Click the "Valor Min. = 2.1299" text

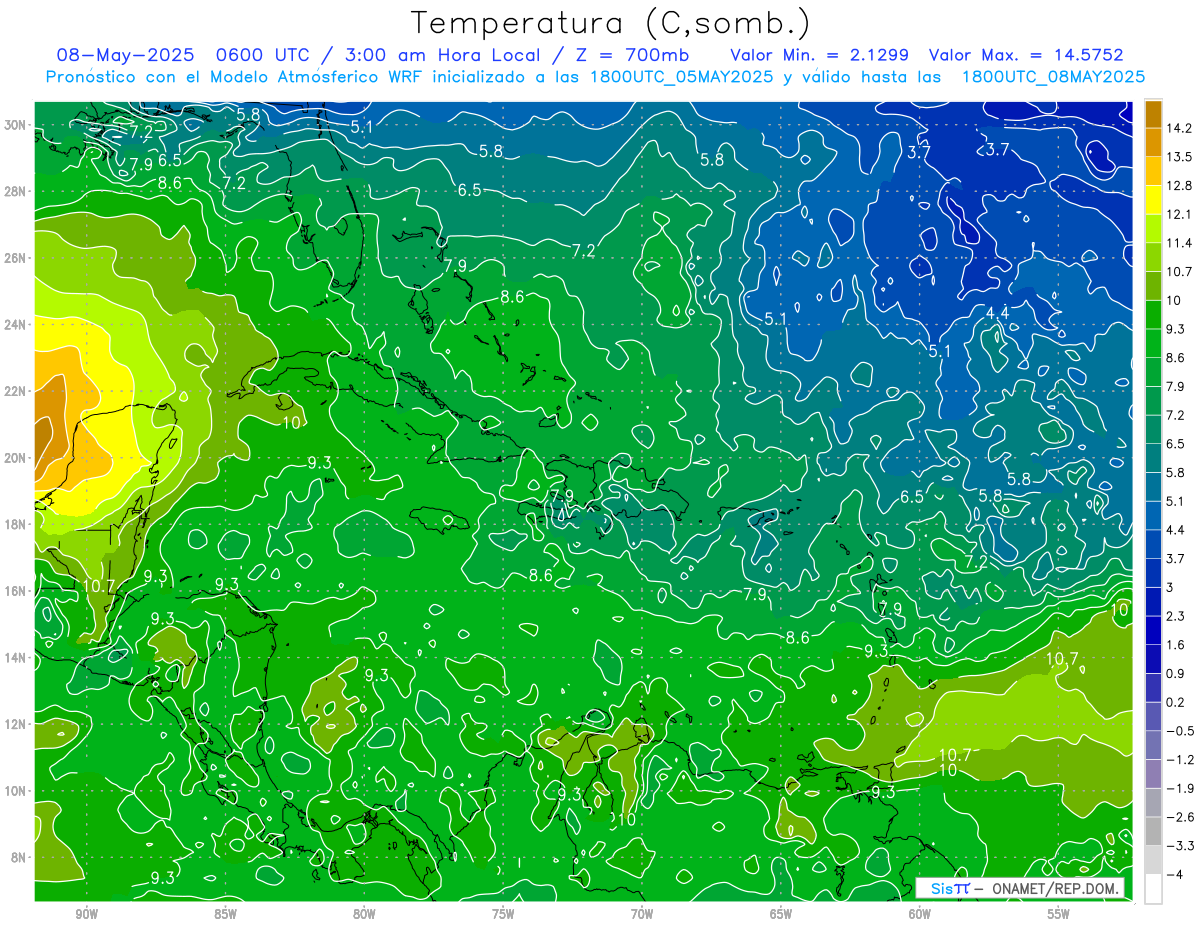click(819, 55)
